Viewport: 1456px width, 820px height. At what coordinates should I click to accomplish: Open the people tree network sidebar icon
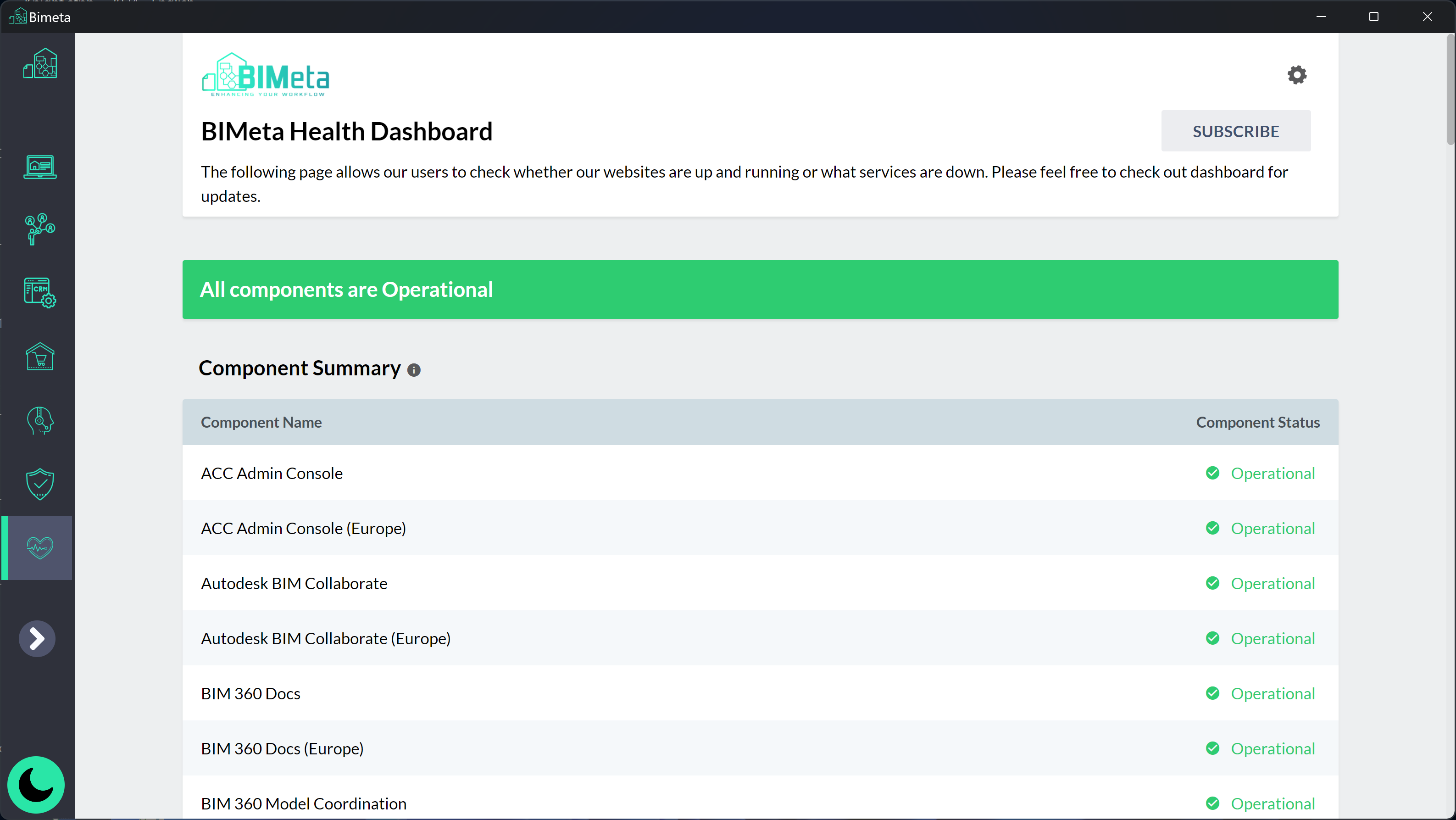39,229
